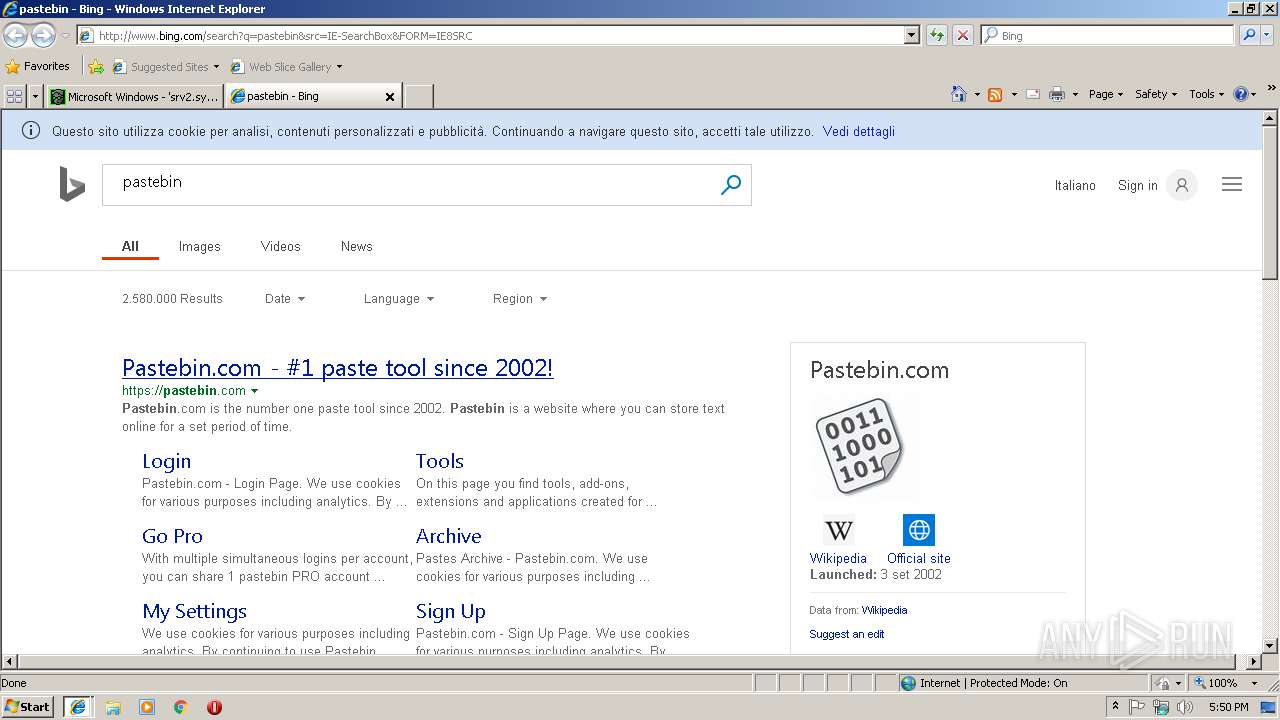Click the IE Forward arrow button
Viewport: 1280px width, 720px height.
point(43,36)
